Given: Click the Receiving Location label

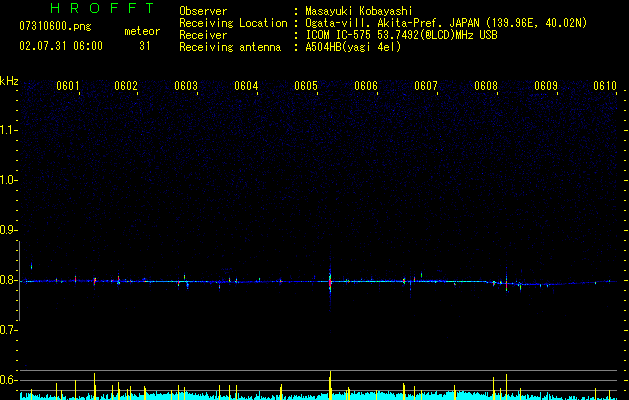Looking at the screenshot, I should (x=233, y=23).
